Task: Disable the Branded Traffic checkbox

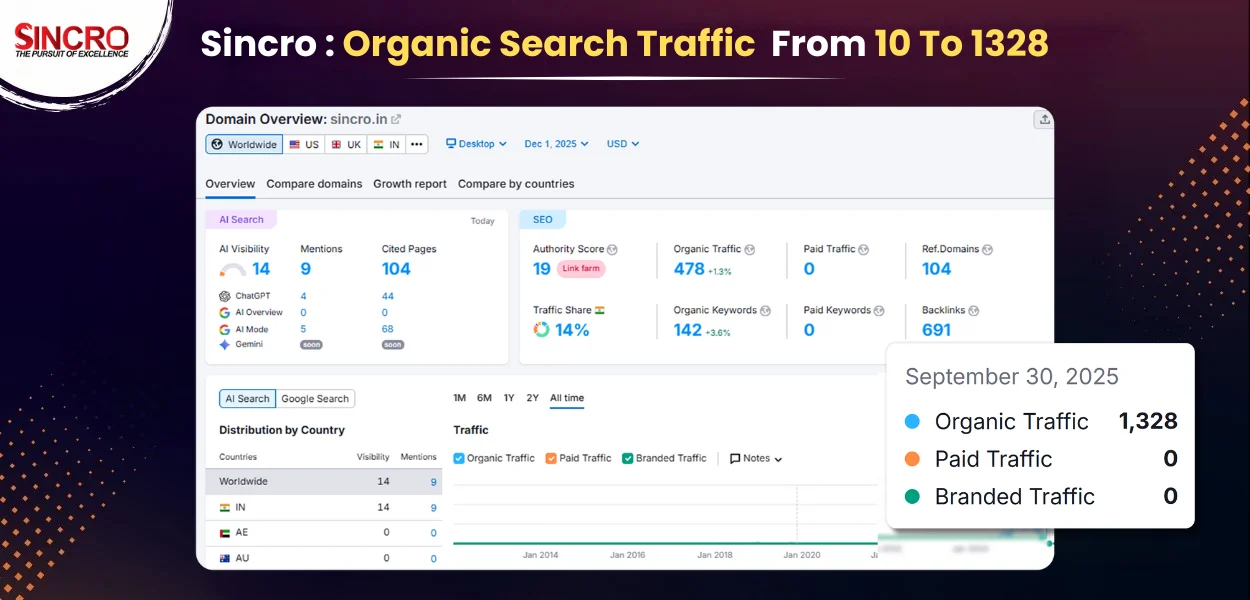Action: pyautogui.click(x=627, y=458)
